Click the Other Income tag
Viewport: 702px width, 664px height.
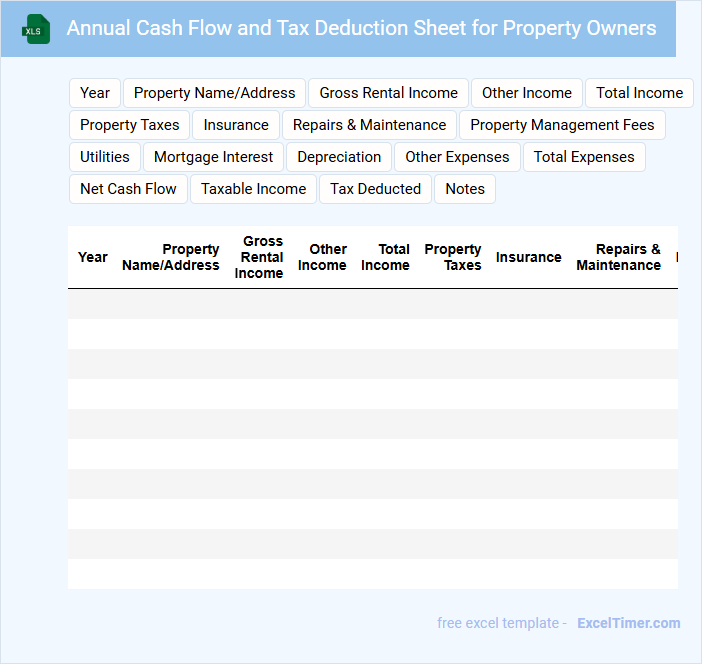pos(527,93)
